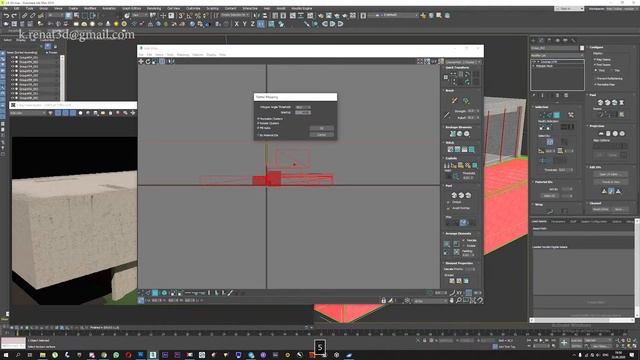Viewport: 640px width, 360px height.
Task: Click Reset Peel icon
Action: point(468,196)
